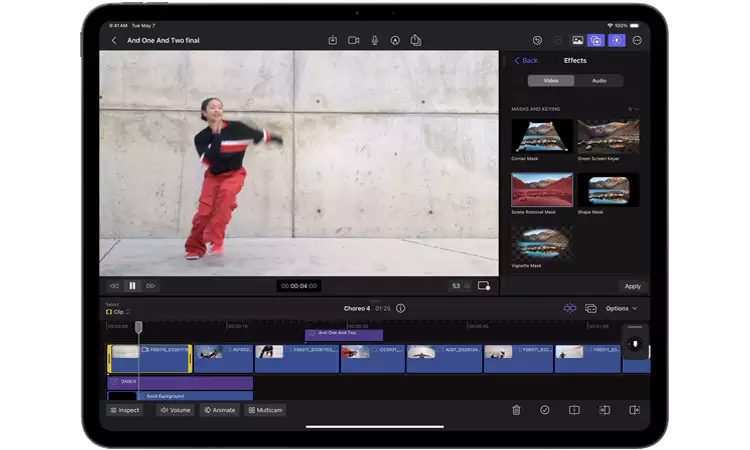The height and width of the screenshot is (450, 750).
Task: Open the more options ellipsis menu
Action: (637, 41)
